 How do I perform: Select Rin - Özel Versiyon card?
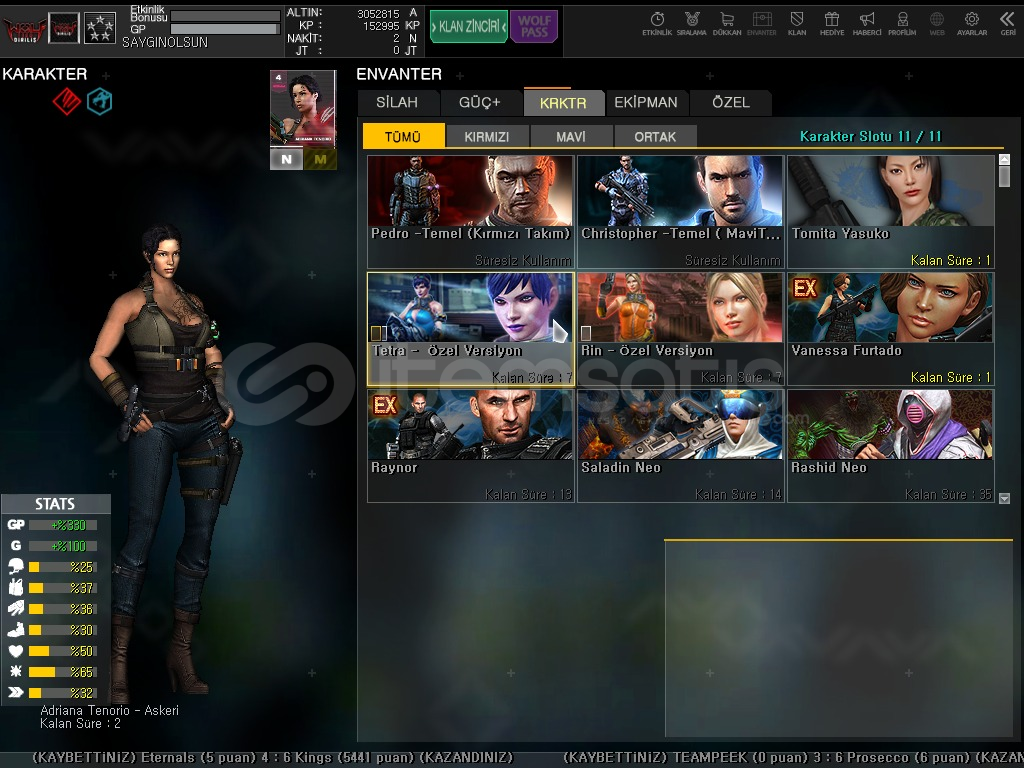680,328
